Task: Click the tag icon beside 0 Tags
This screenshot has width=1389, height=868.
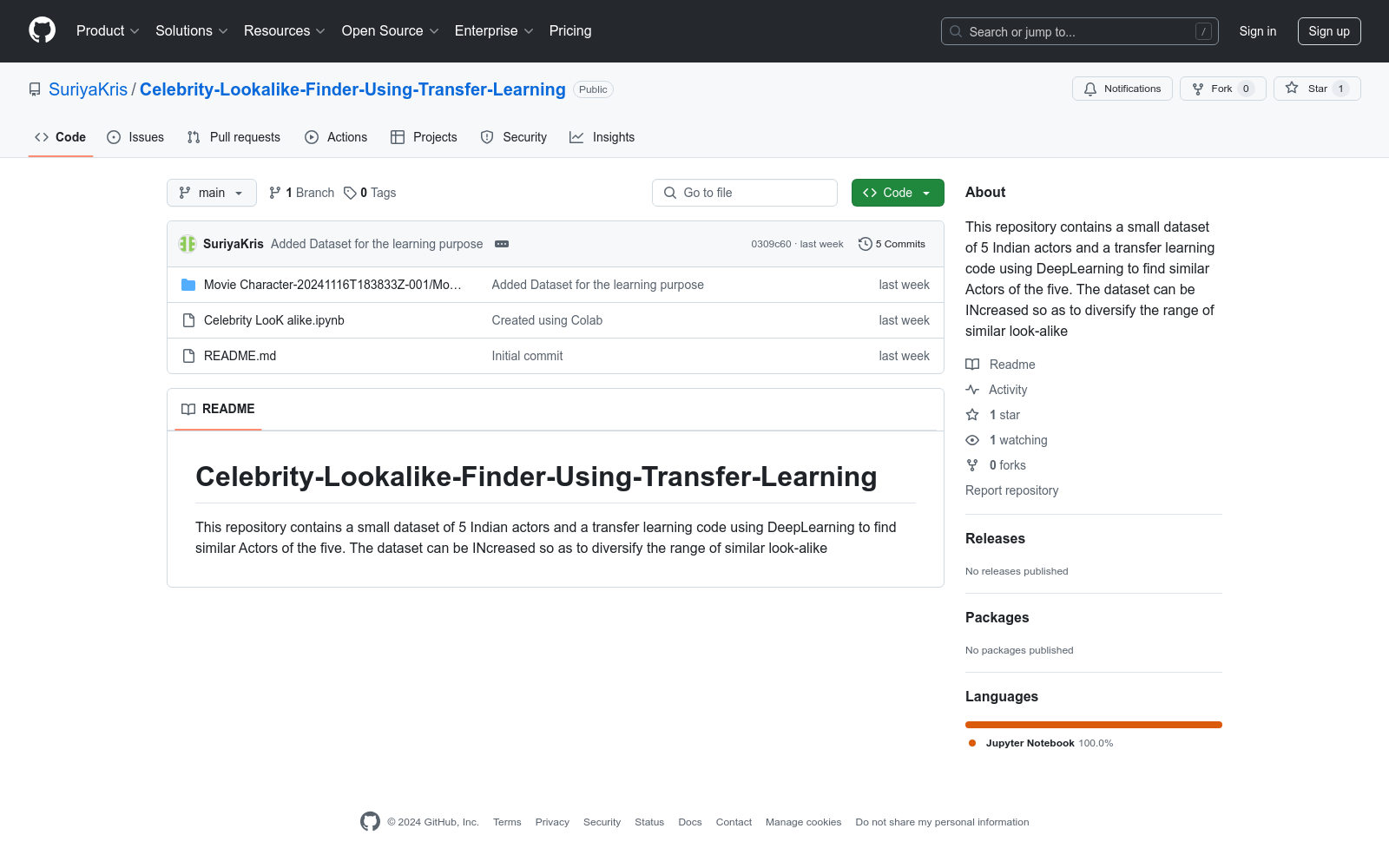Action: [350, 193]
